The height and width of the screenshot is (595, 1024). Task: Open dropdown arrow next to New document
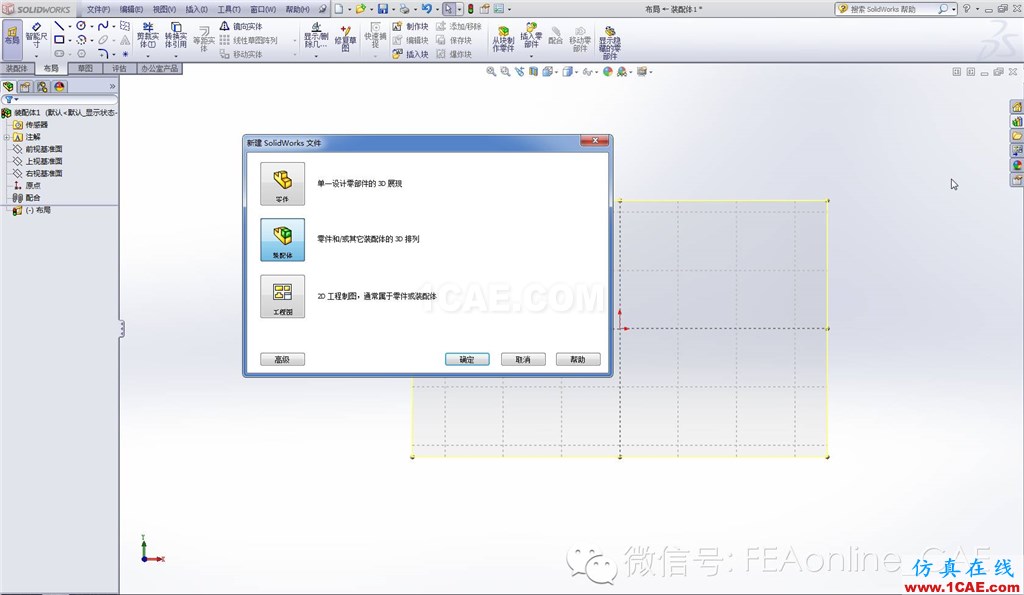[x=350, y=9]
